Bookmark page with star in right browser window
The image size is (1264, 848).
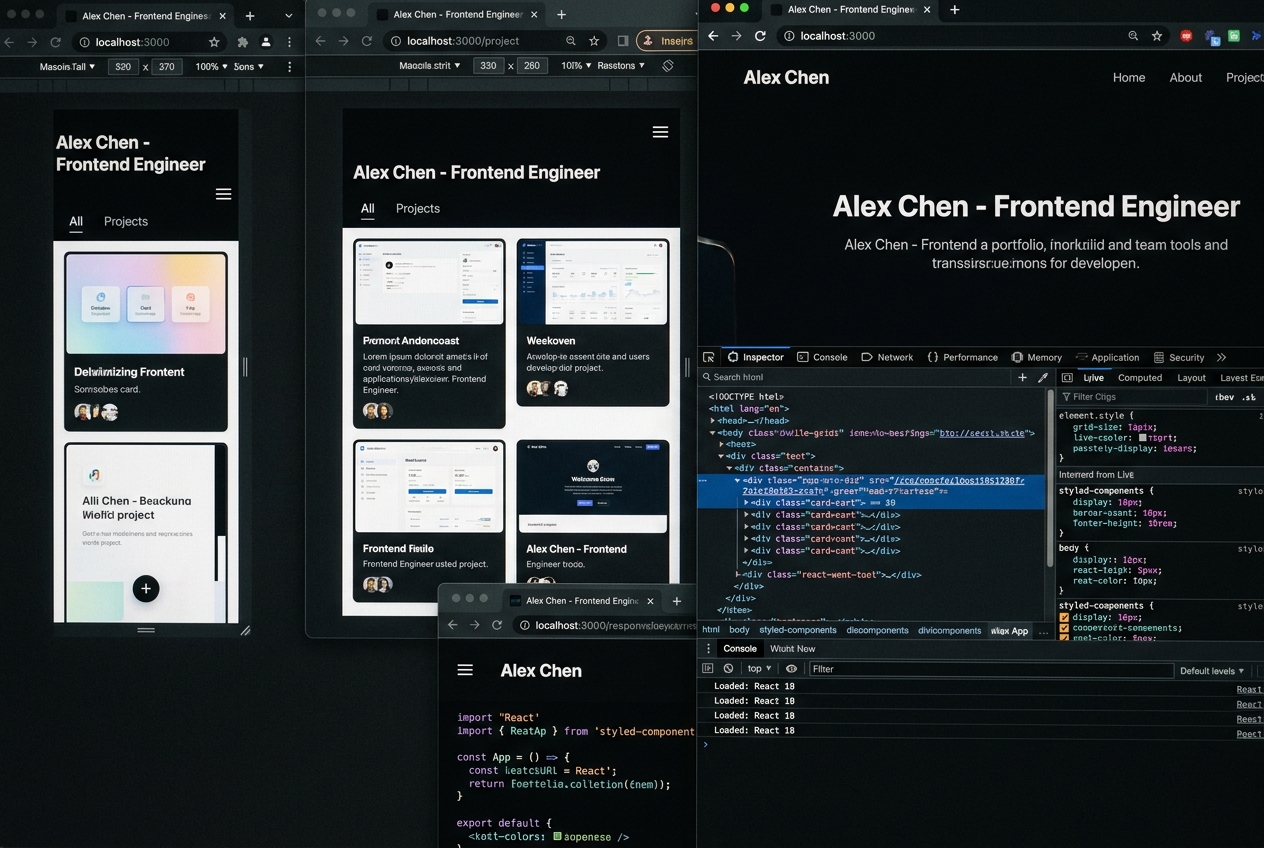point(1157,35)
